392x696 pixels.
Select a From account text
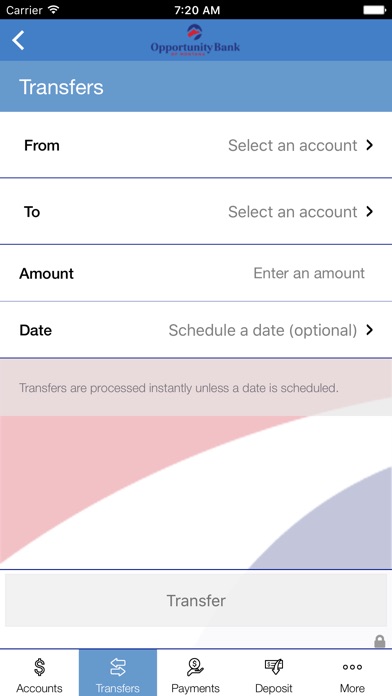293,145
